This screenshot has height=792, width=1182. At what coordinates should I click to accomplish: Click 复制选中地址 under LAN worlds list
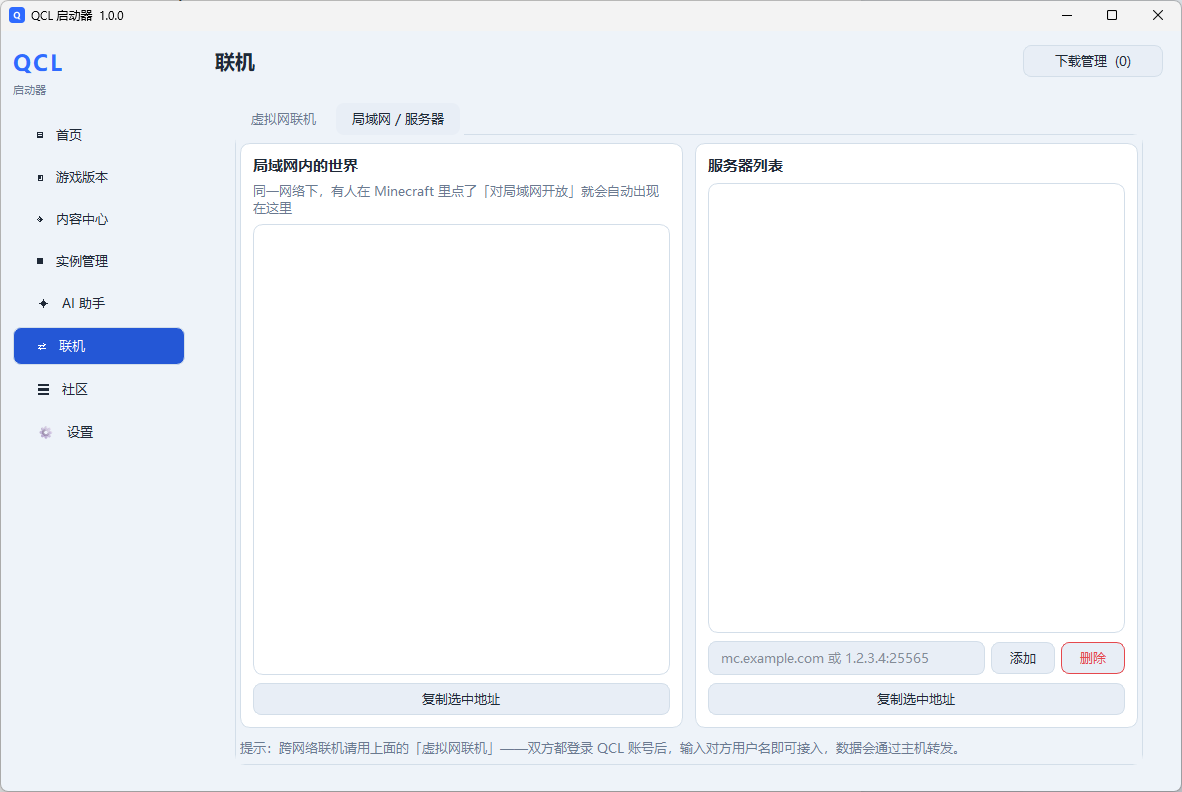click(461, 699)
